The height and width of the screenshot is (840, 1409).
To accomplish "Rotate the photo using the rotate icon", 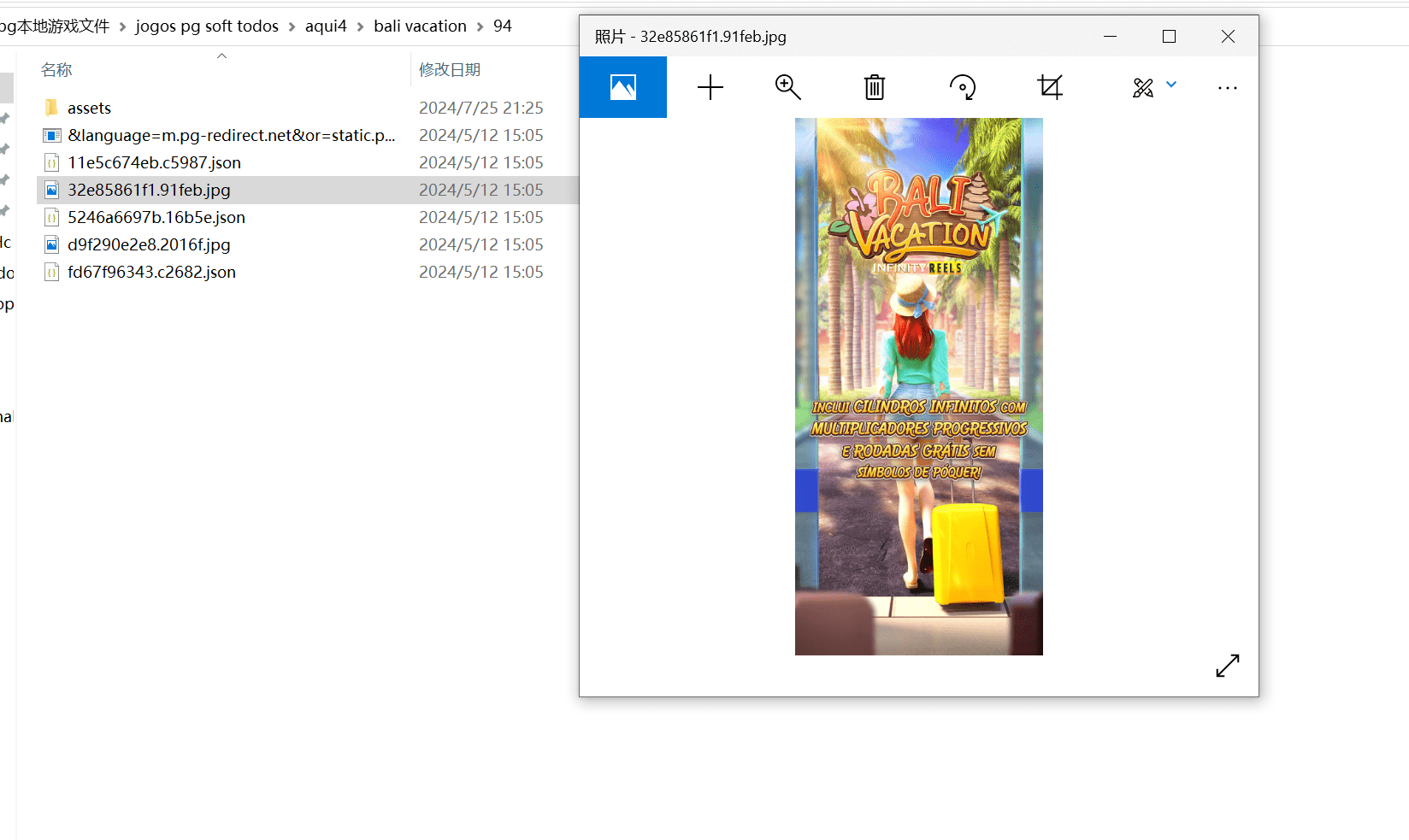I will point(962,87).
